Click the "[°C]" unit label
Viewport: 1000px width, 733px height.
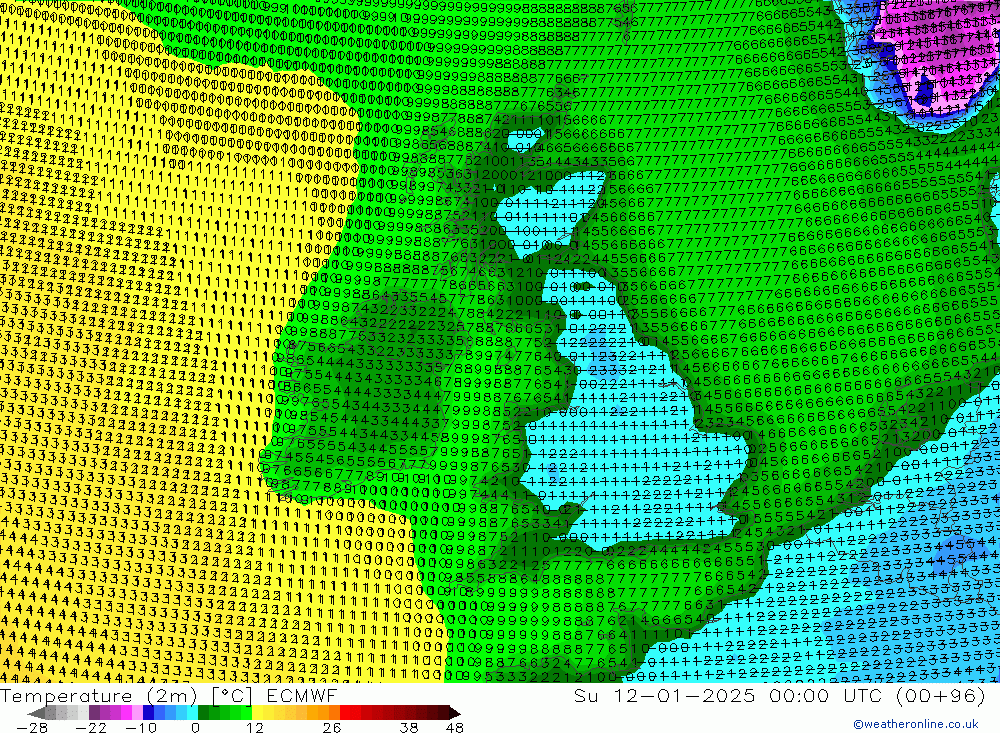click(x=232, y=696)
